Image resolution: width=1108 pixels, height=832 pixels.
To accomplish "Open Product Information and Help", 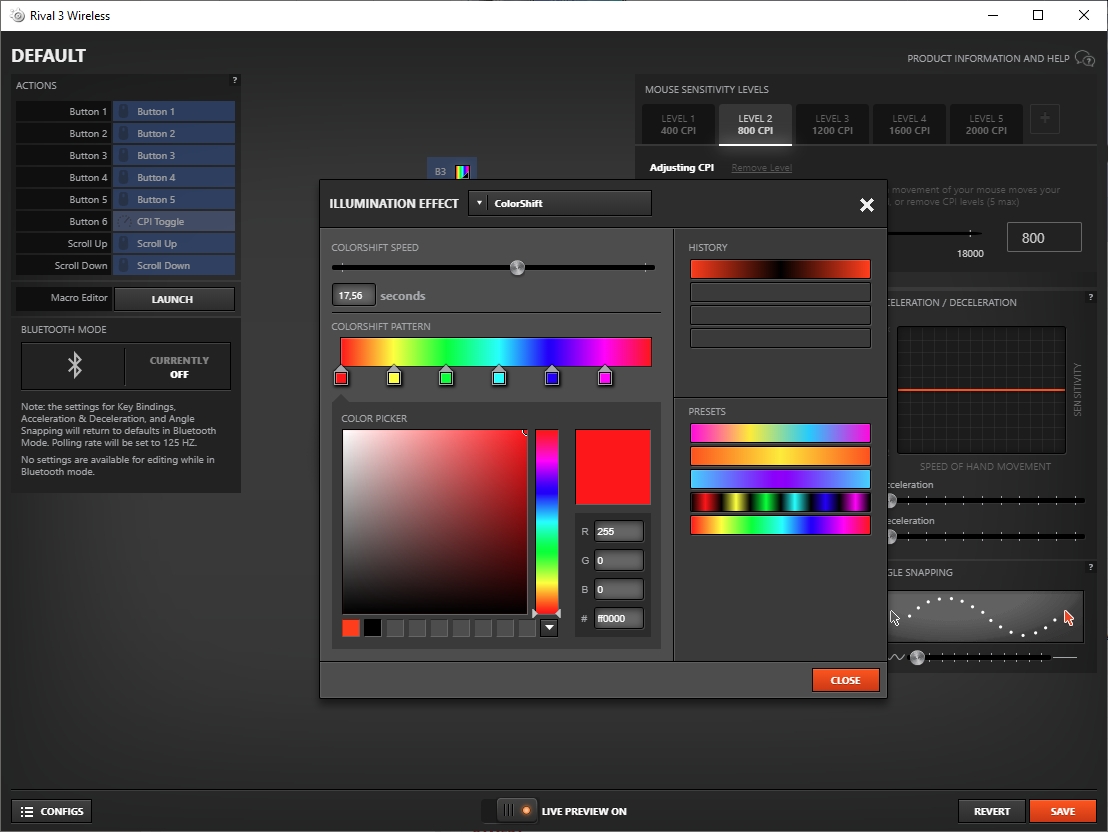I will tap(988, 58).
